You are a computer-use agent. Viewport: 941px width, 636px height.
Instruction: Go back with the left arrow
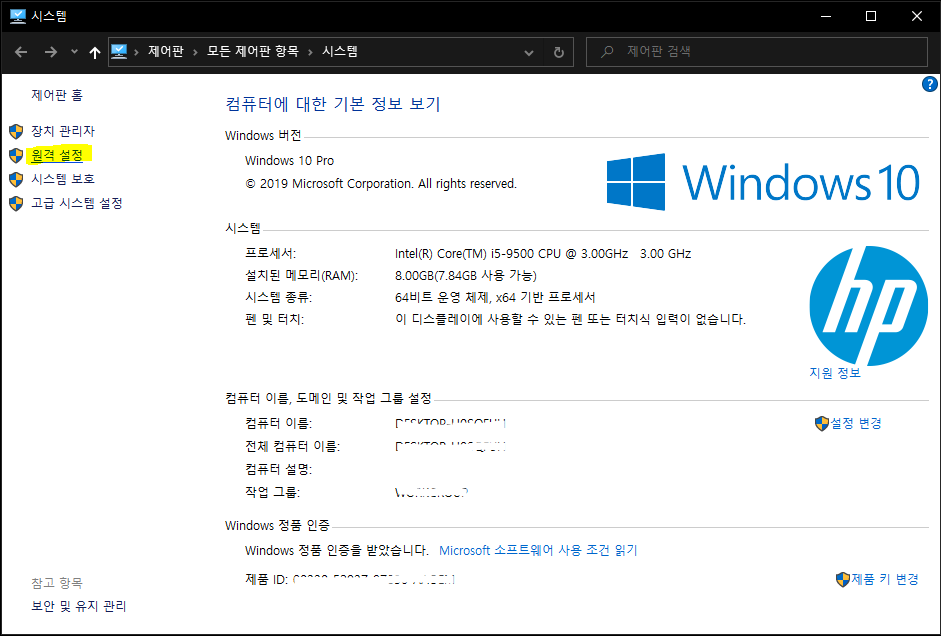point(21,52)
